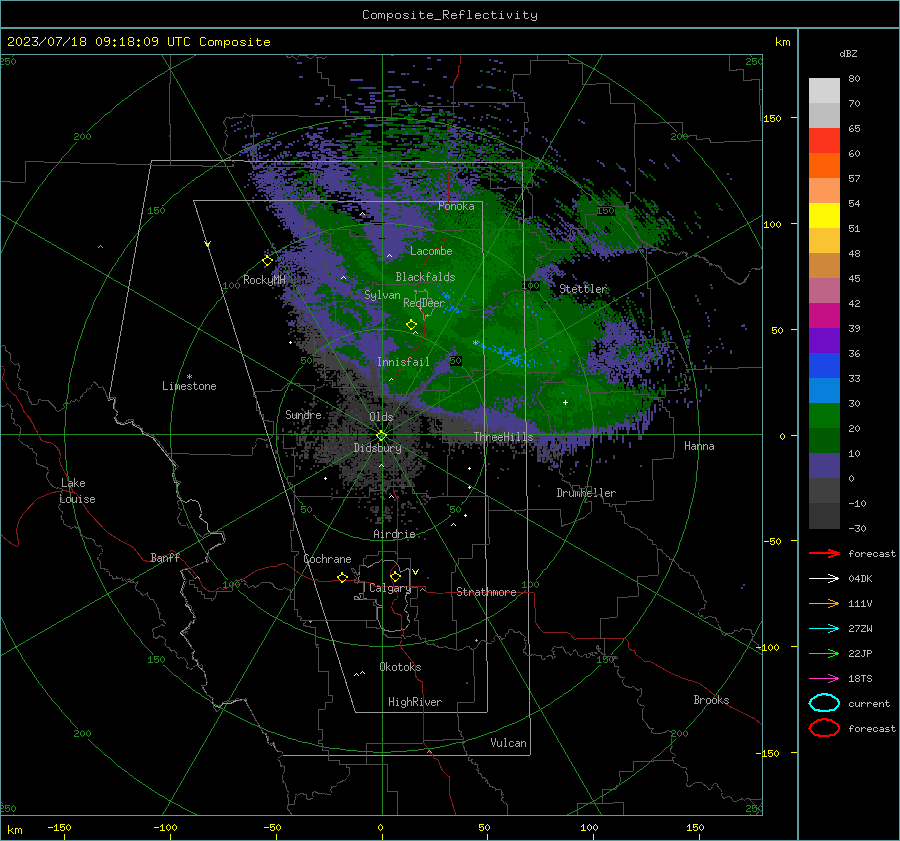Click the red forecast ellipse icon
This screenshot has height=841, width=900.
pyautogui.click(x=824, y=728)
